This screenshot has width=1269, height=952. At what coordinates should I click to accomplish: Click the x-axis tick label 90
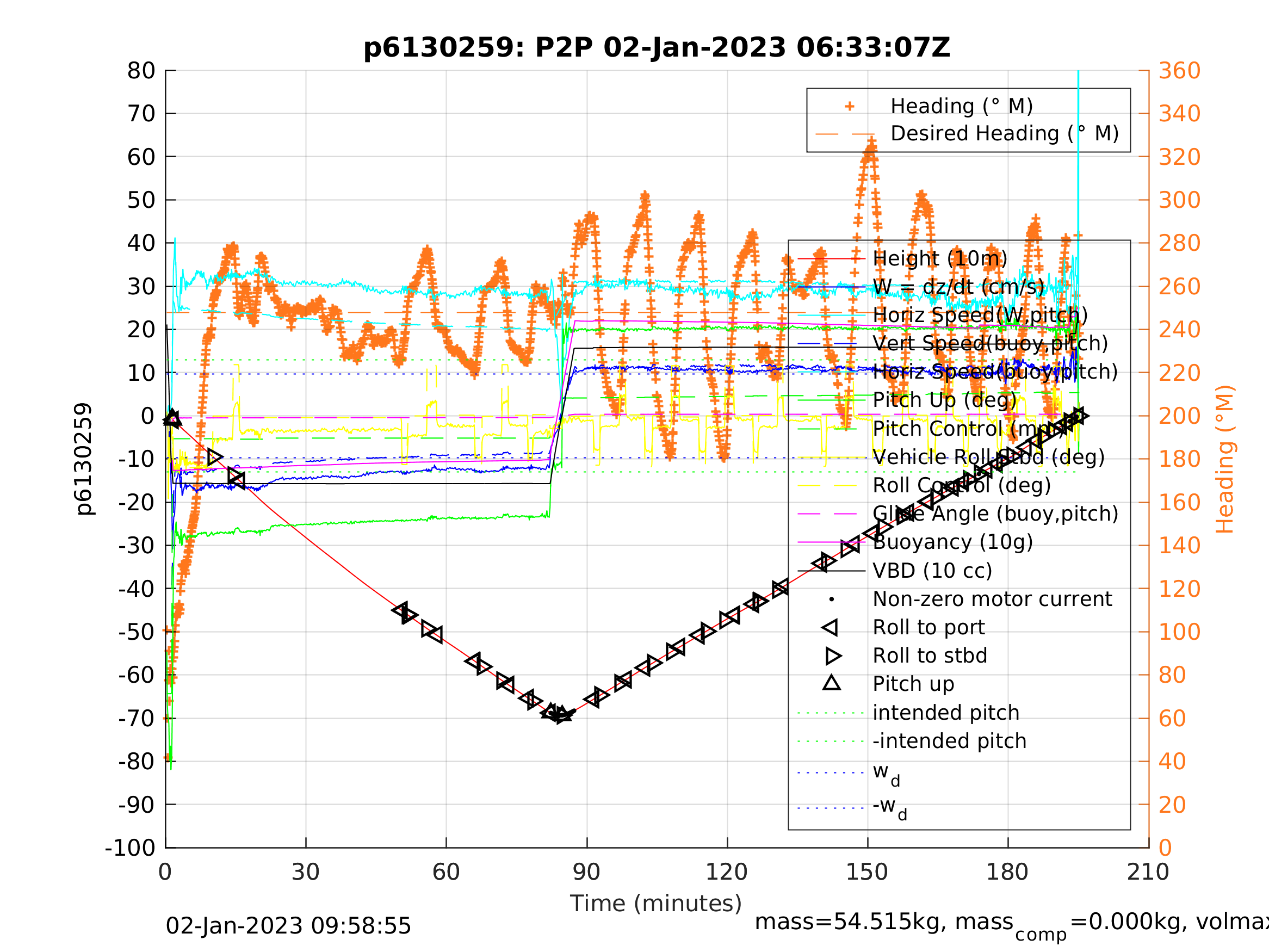(x=586, y=872)
